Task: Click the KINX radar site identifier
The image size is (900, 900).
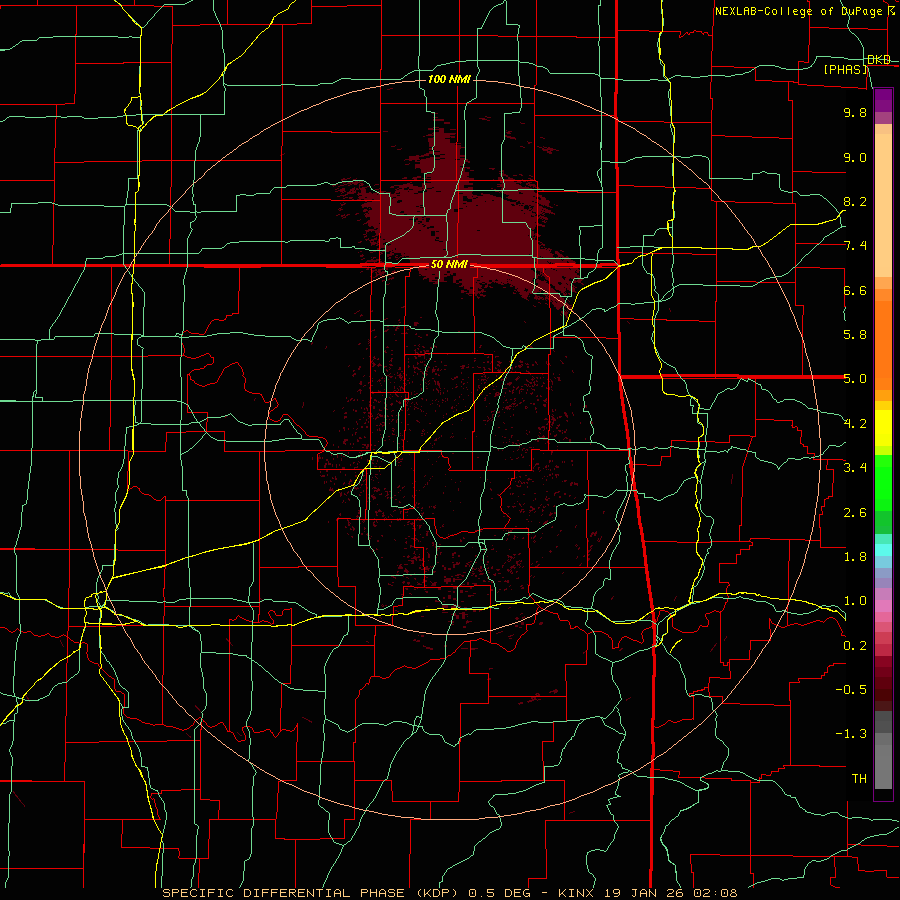Action: (578, 893)
